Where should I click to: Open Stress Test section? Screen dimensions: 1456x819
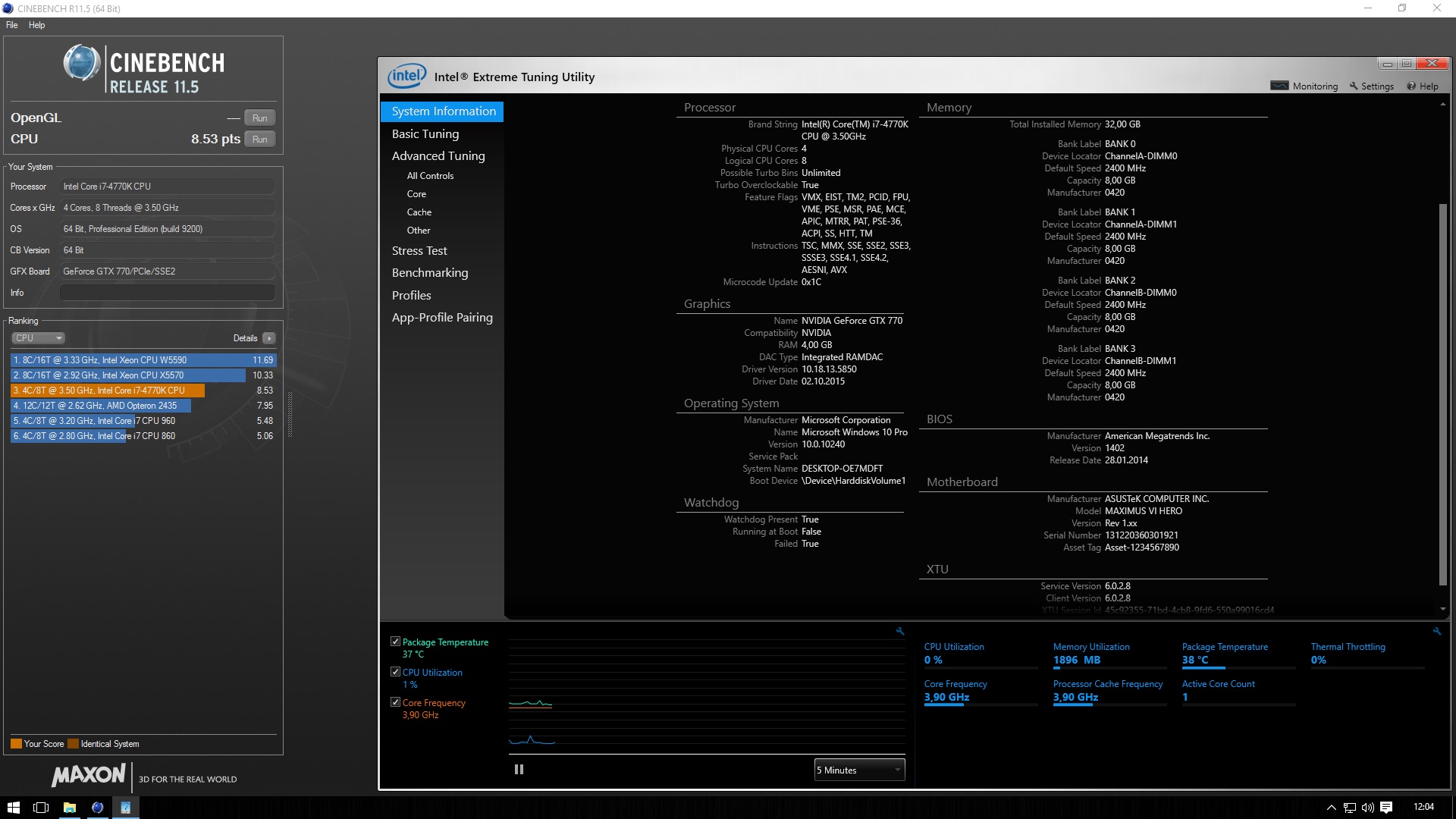[x=419, y=251]
